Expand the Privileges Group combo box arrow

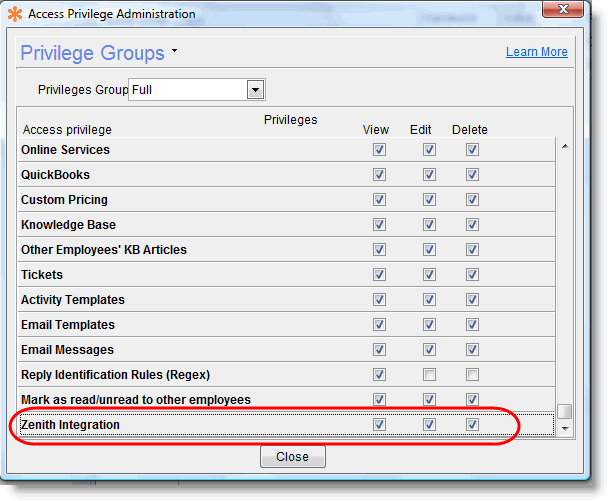256,90
